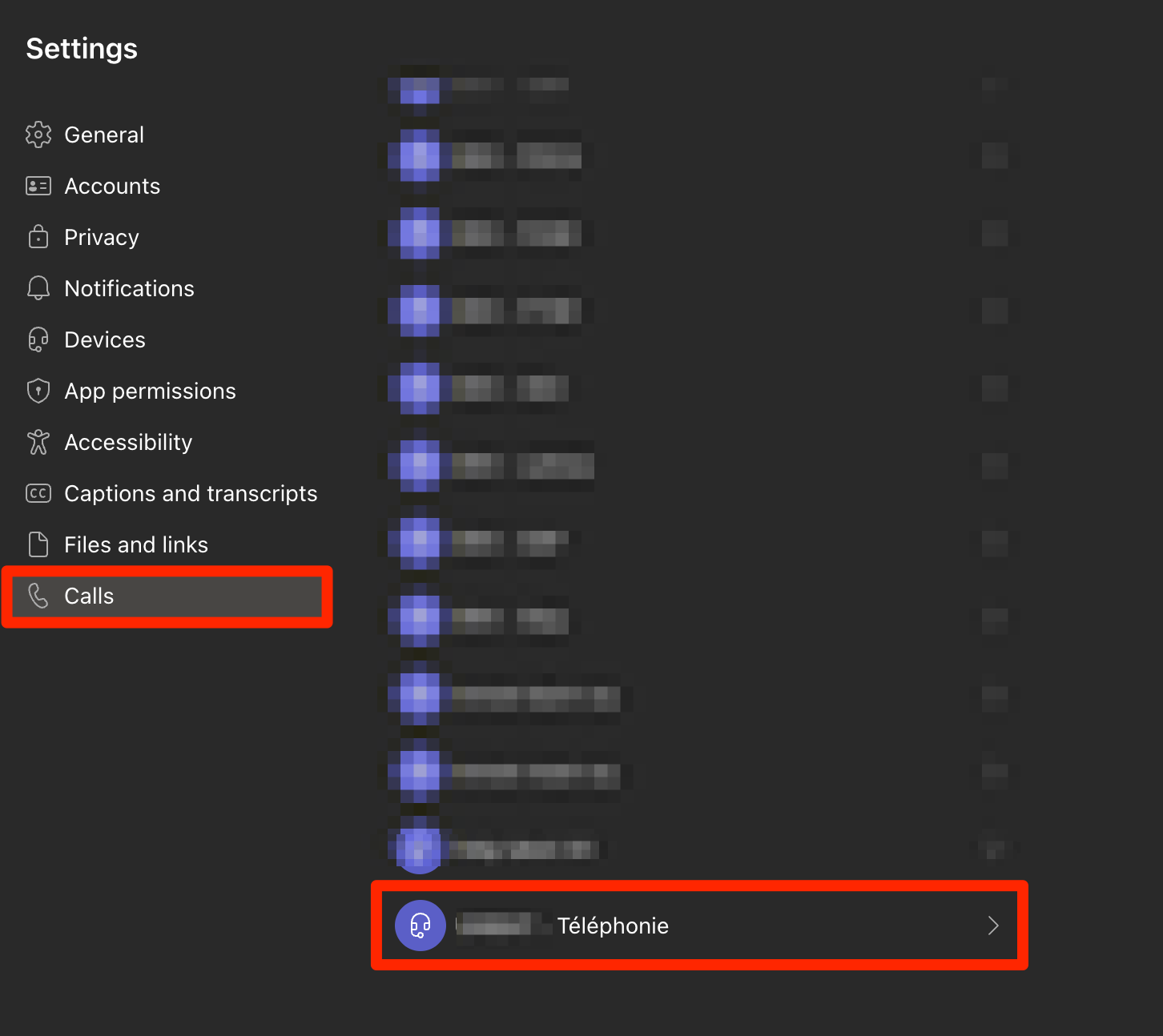Go to Notifications text label
Viewport: 1163px width, 1036px height.
(x=129, y=288)
